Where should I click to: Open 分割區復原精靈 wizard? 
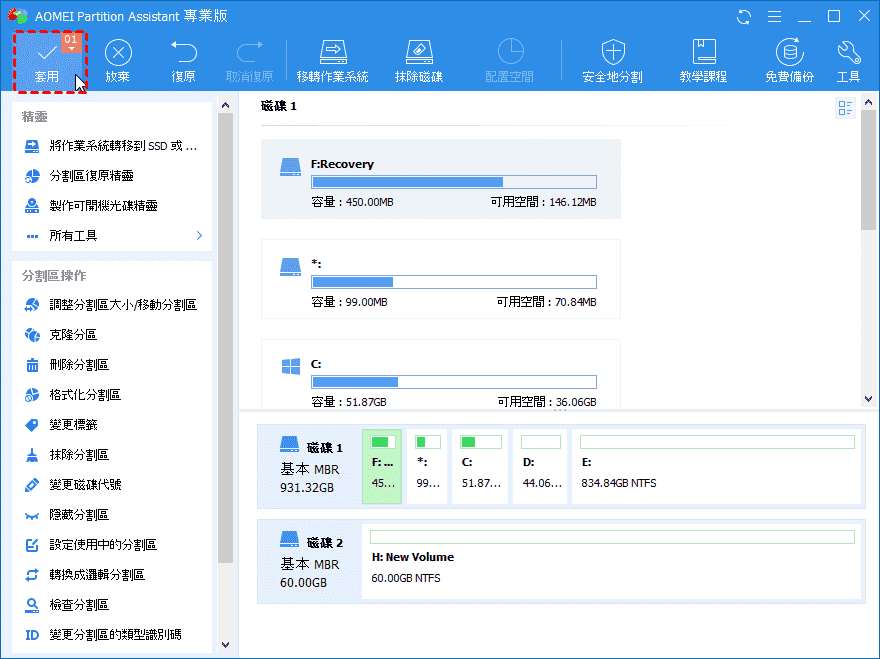(111, 176)
